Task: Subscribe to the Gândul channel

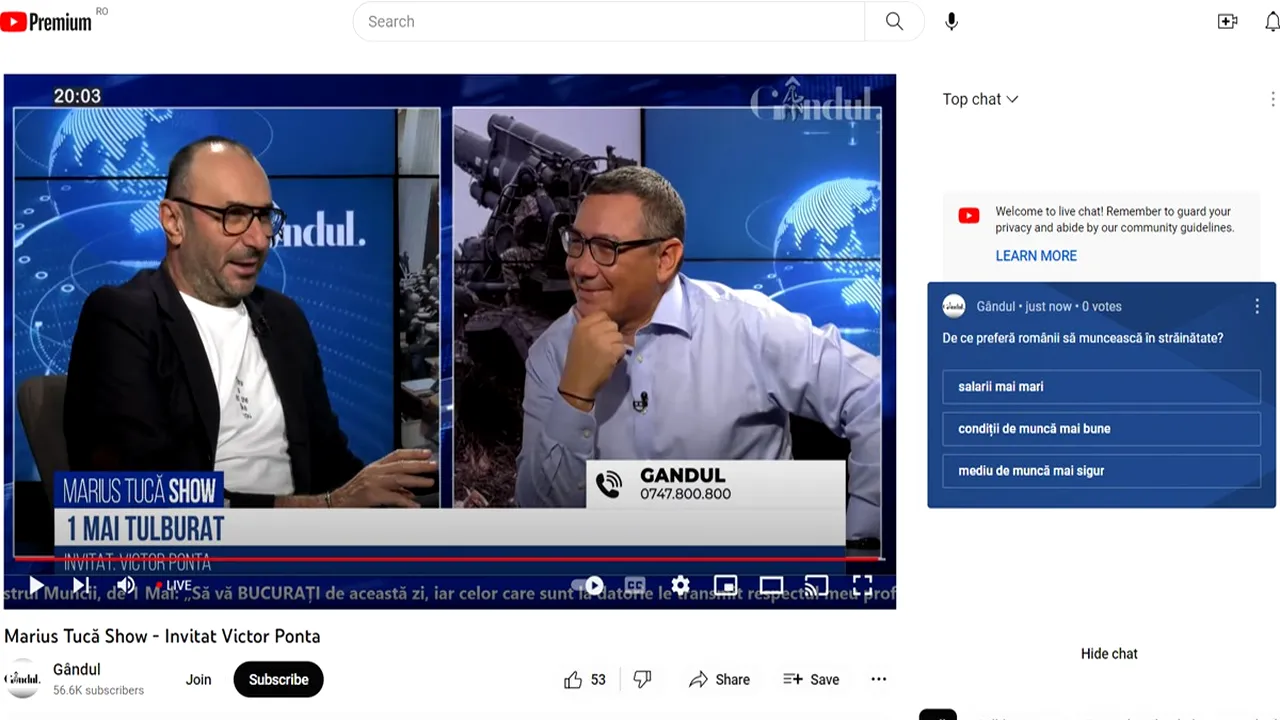Action: tap(278, 679)
